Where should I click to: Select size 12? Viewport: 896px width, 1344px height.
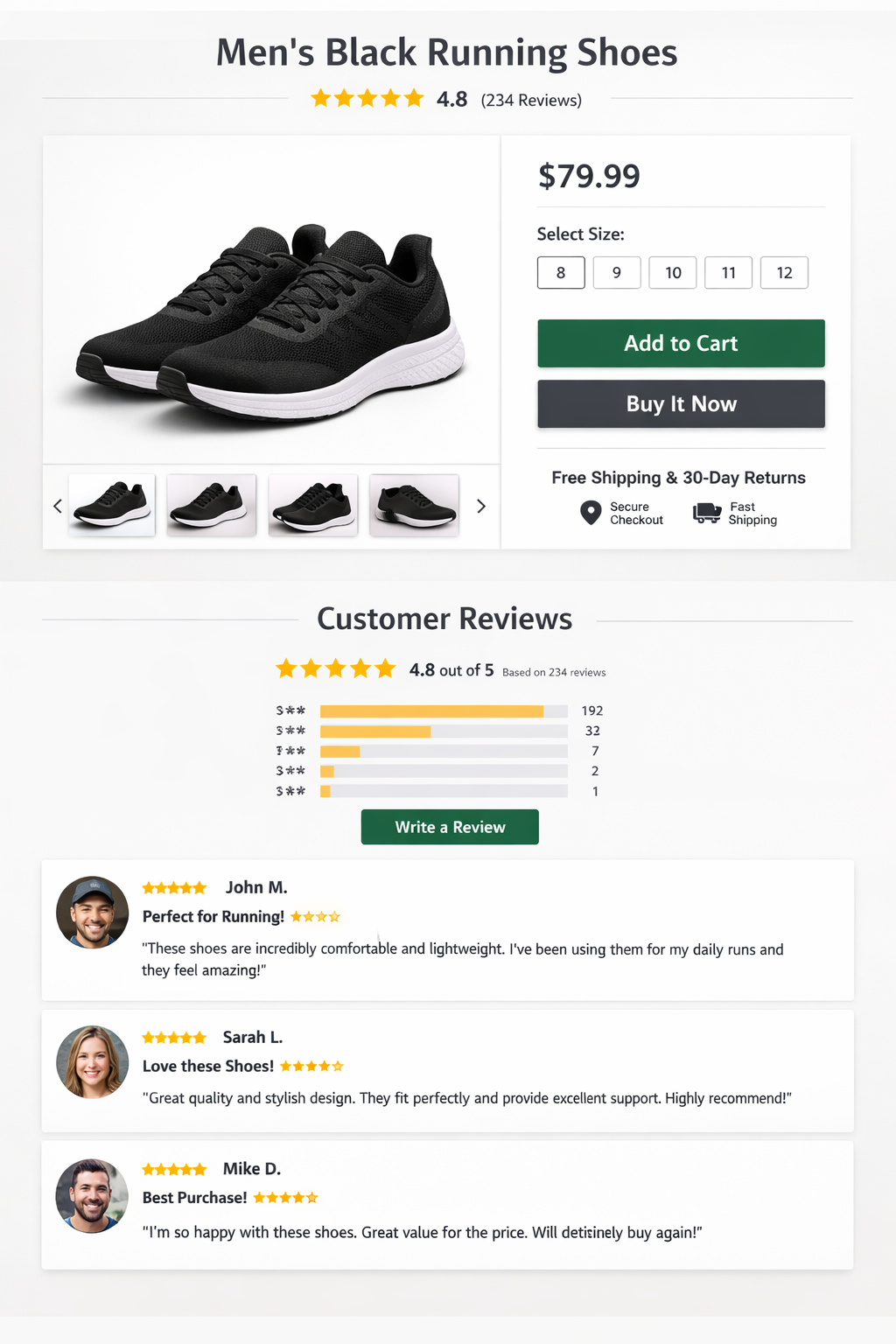[x=784, y=272]
